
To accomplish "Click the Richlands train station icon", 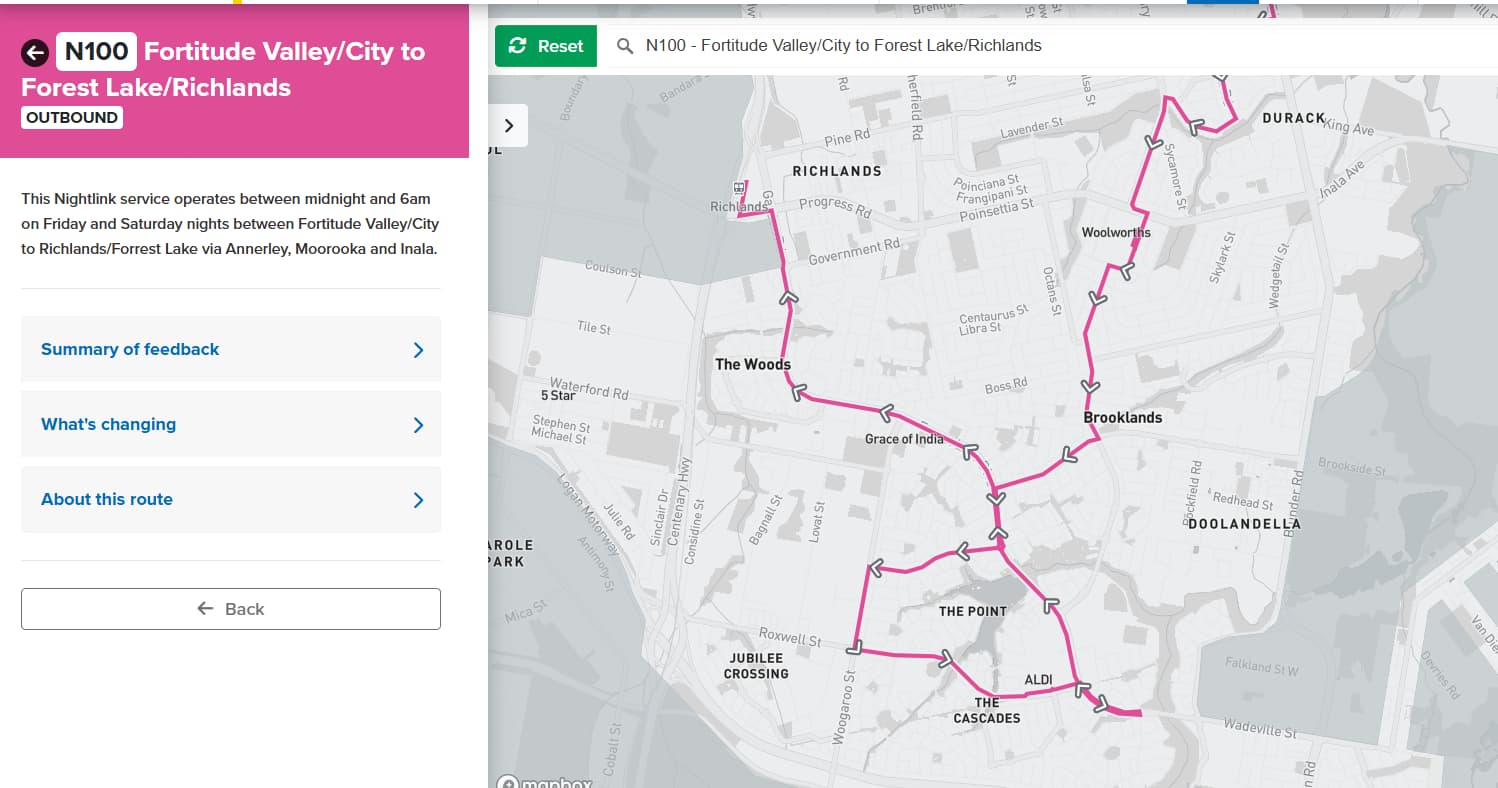I will coord(738,188).
